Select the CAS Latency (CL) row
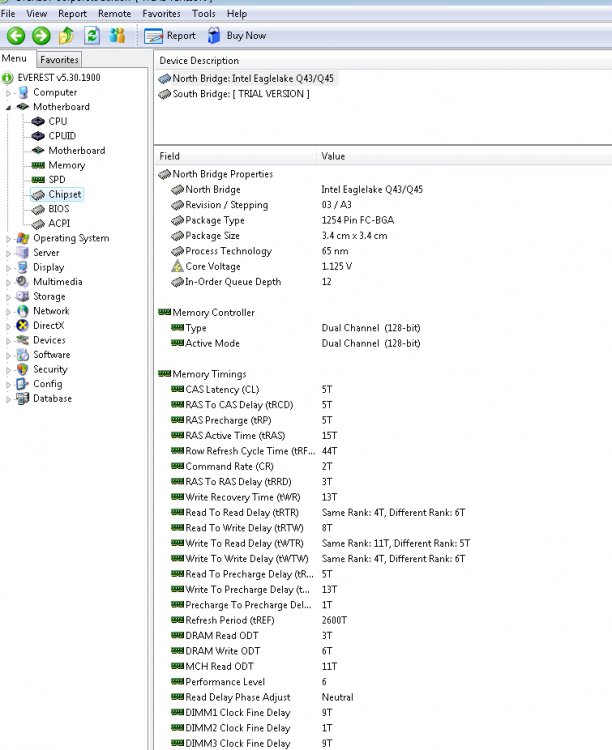The width and height of the screenshot is (612, 750). click(x=383, y=389)
